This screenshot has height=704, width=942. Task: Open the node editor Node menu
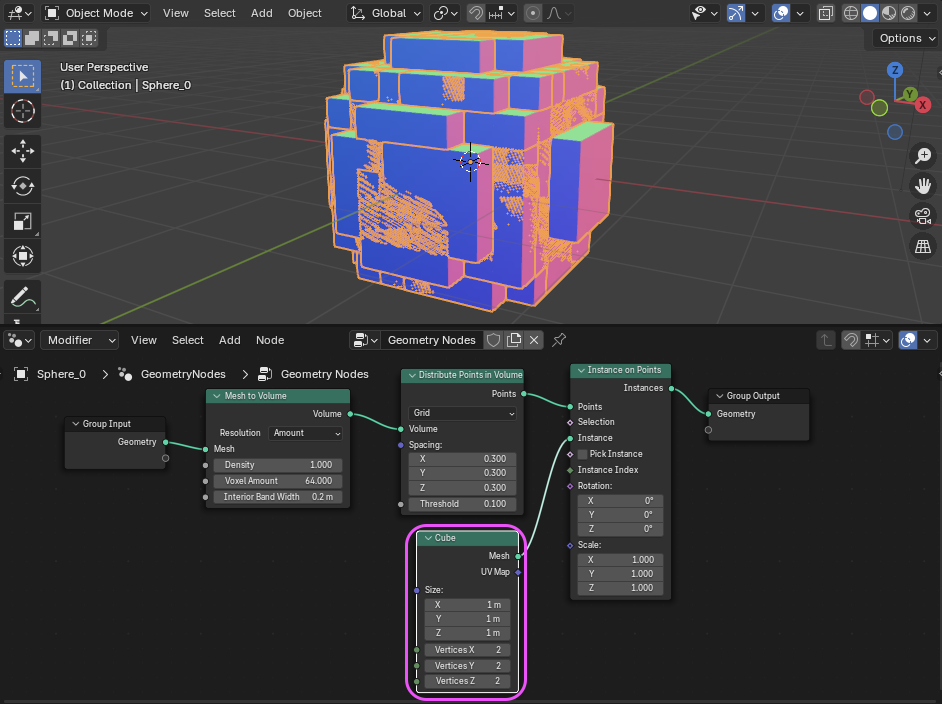coord(270,341)
